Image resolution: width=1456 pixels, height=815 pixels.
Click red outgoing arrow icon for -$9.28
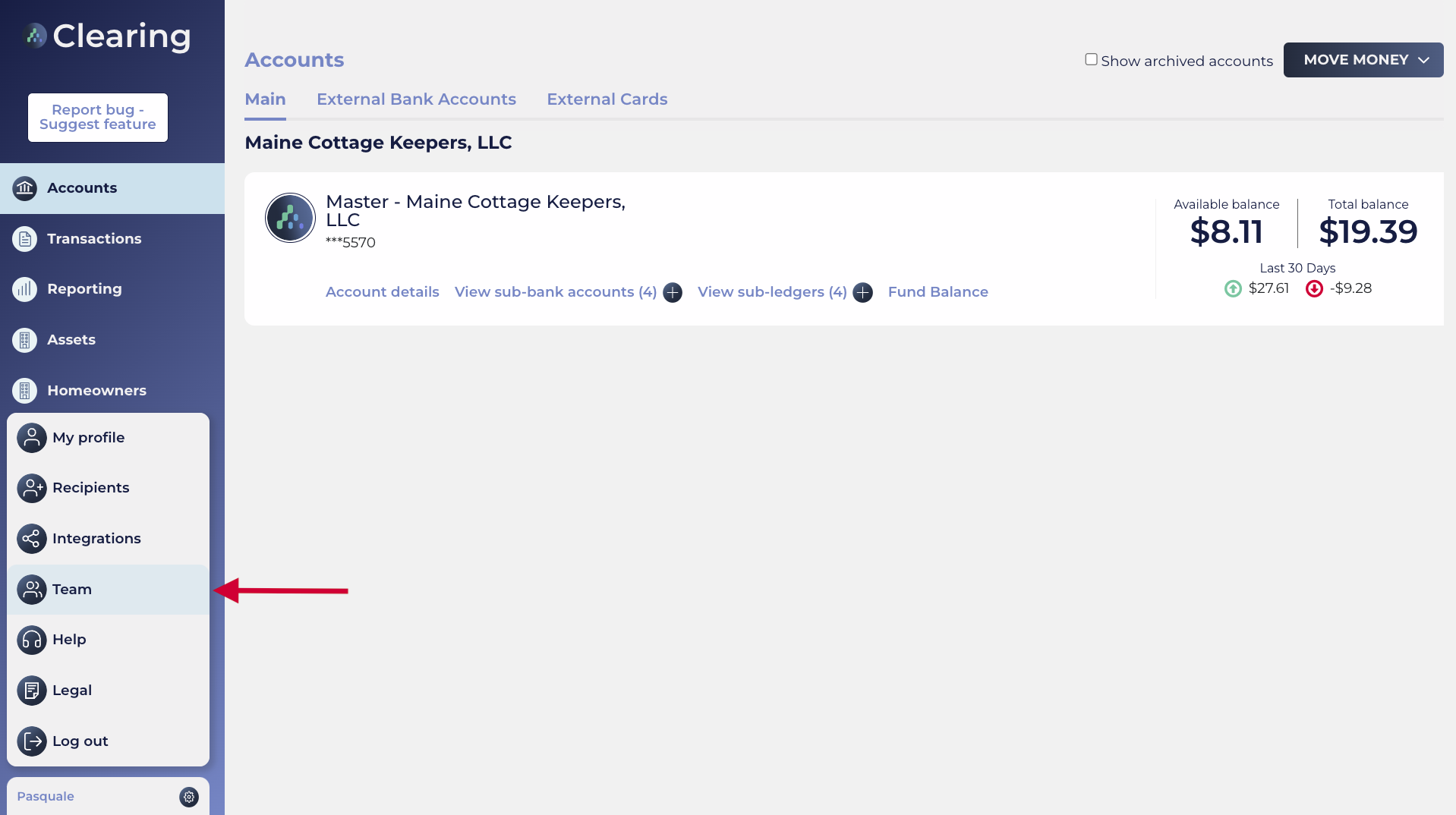click(x=1314, y=288)
